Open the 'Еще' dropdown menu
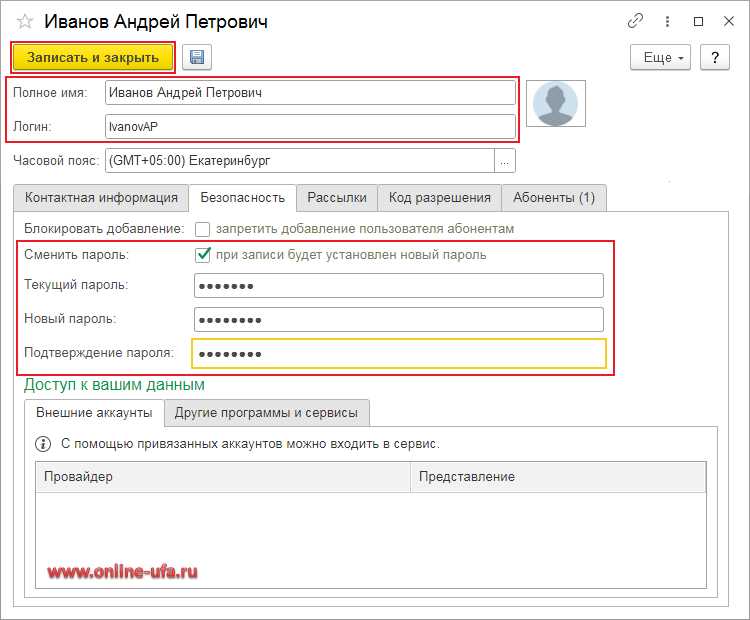The height and width of the screenshot is (620, 750). pos(660,57)
